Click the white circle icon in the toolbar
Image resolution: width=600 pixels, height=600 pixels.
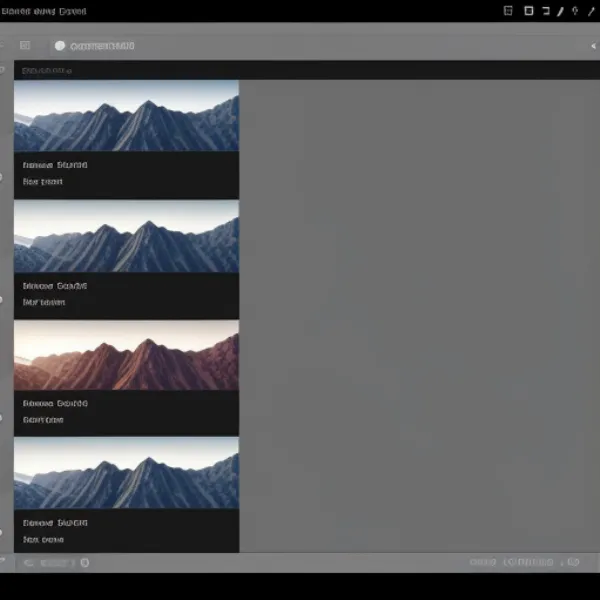click(60, 45)
